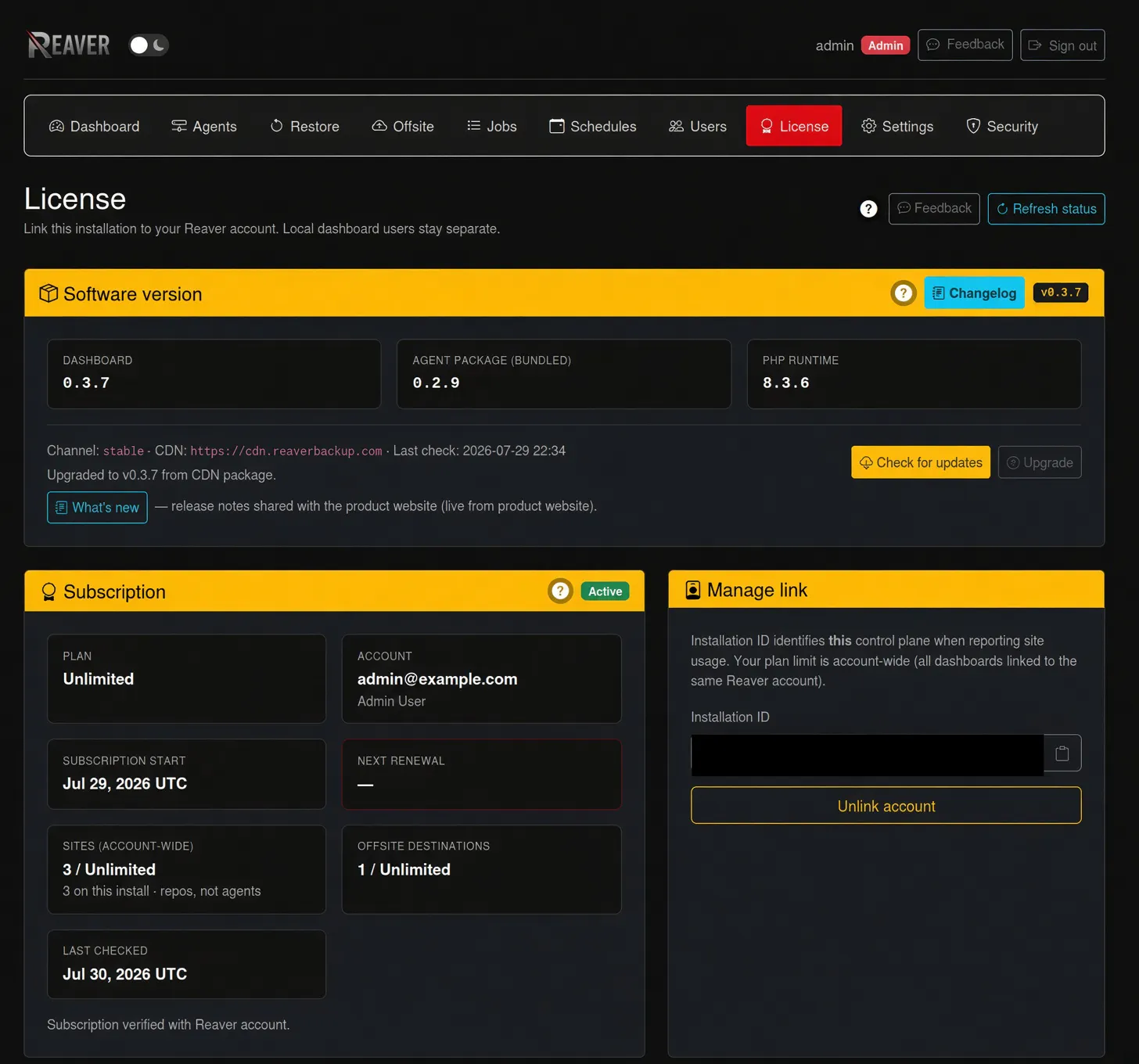Go to the Schedules tab

coord(592,126)
